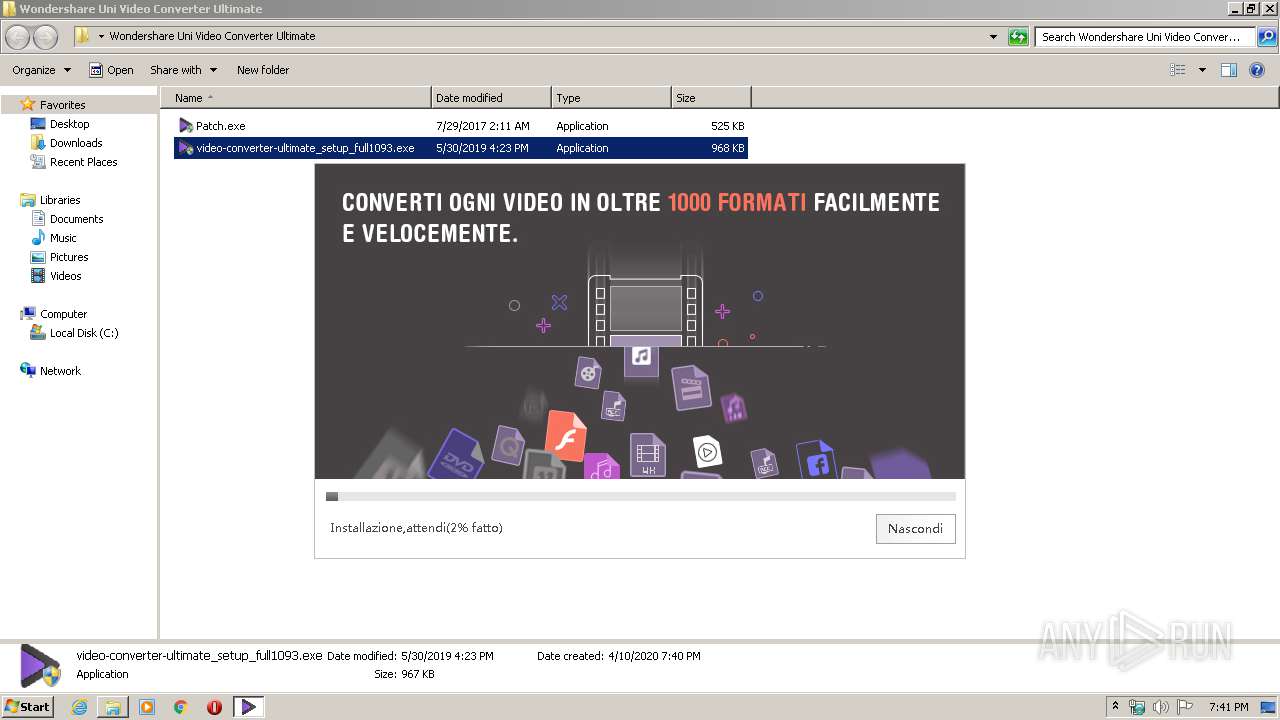Select Computer in navigation pane
This screenshot has width=1280, height=720.
(63, 314)
